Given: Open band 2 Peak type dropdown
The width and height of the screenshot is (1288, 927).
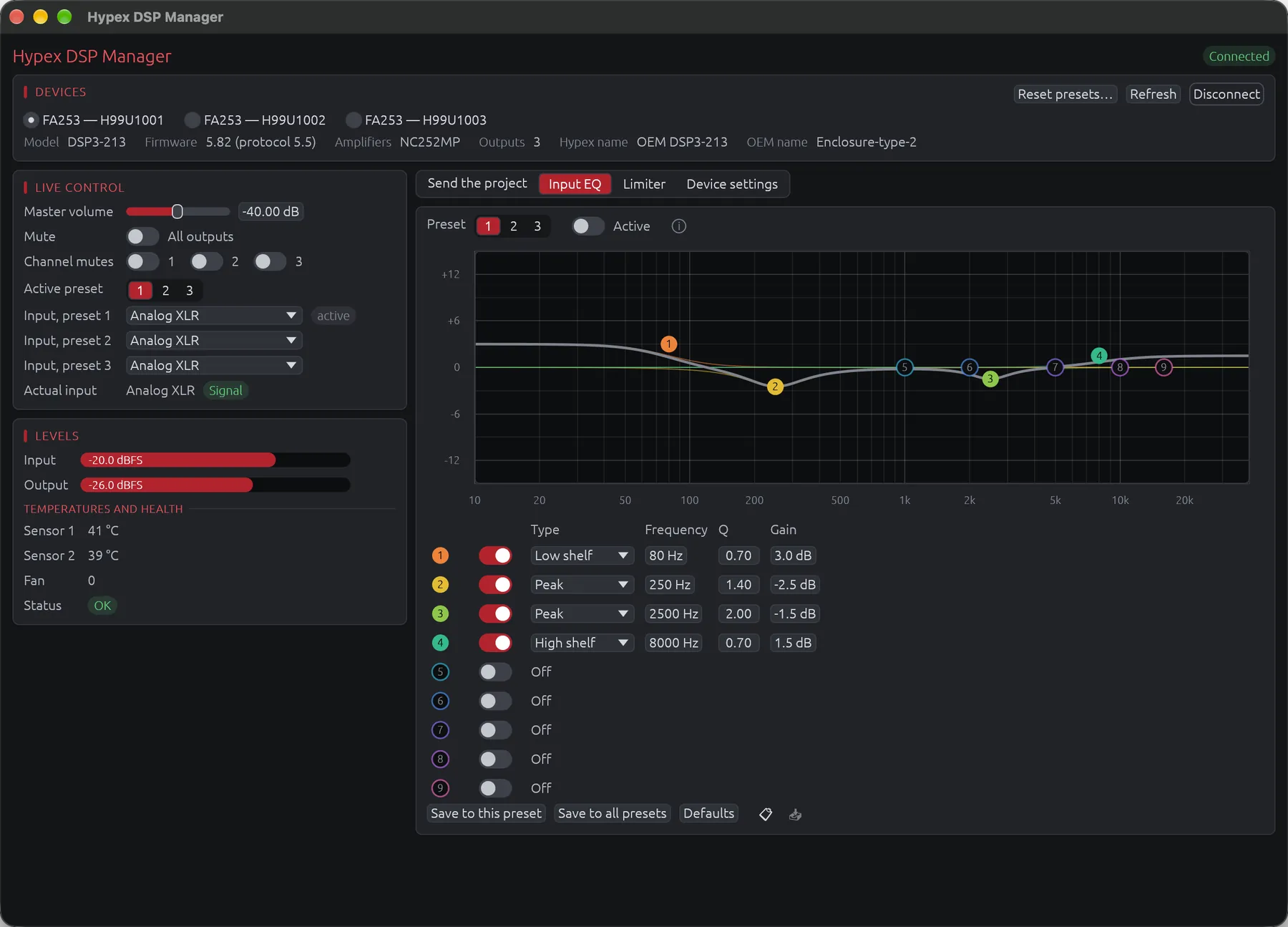Looking at the screenshot, I should 582,585.
